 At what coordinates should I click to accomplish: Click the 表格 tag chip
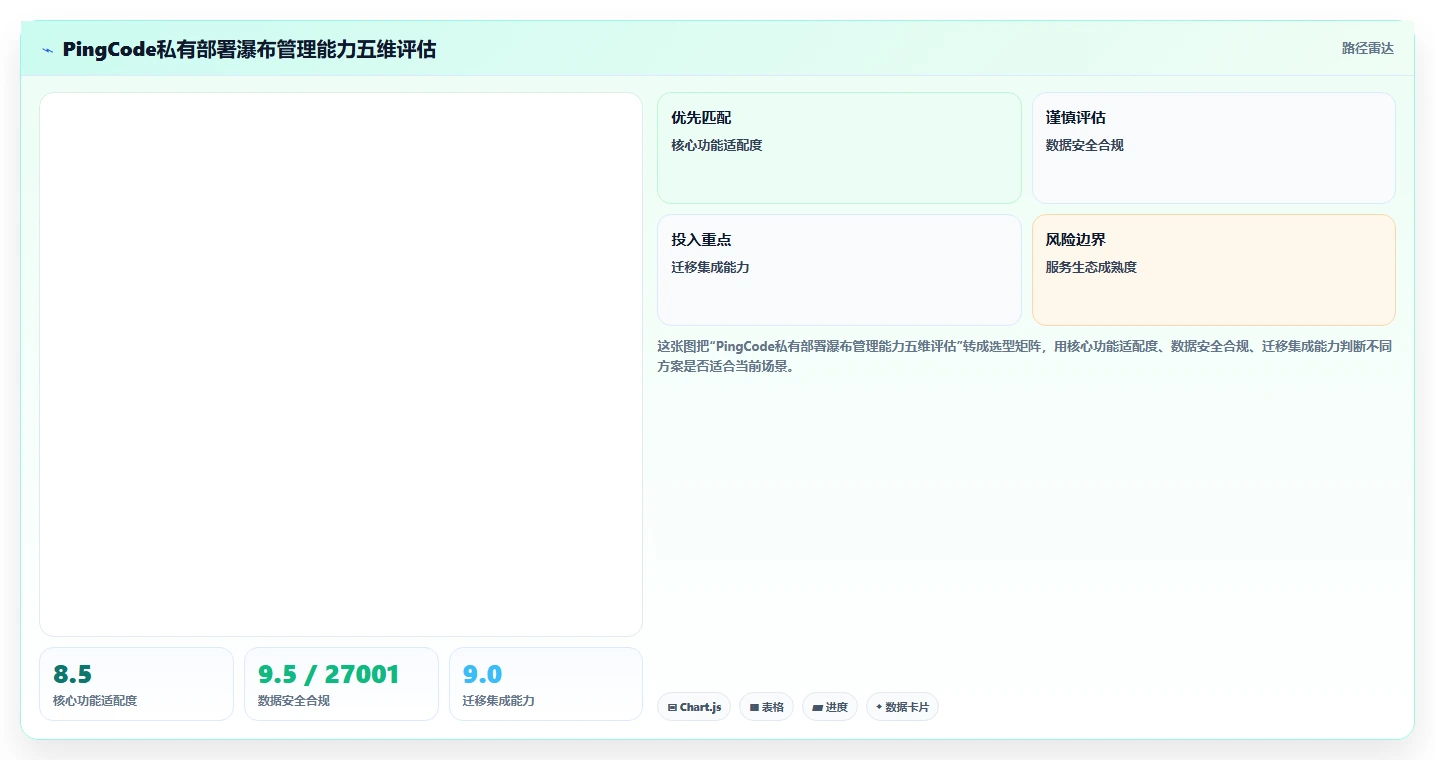point(766,707)
